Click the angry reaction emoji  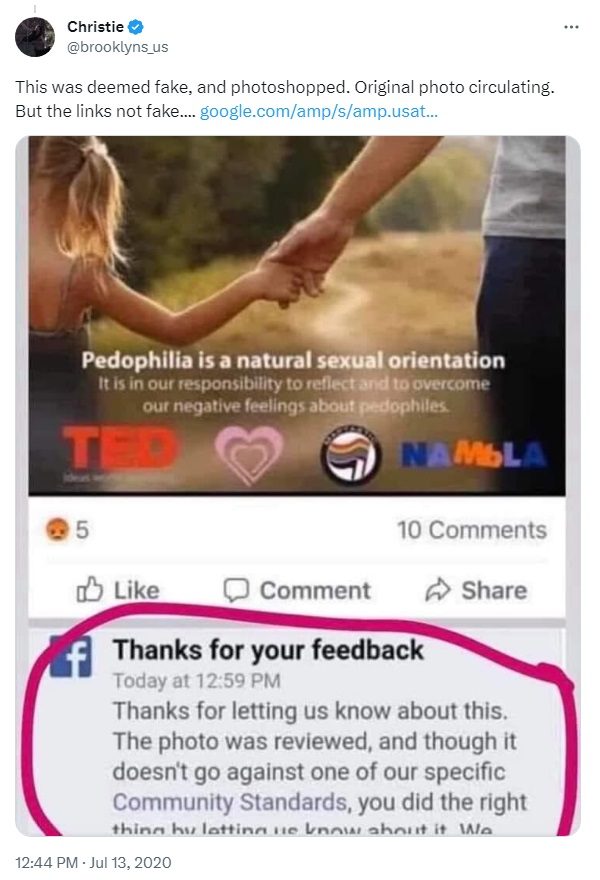[57, 529]
